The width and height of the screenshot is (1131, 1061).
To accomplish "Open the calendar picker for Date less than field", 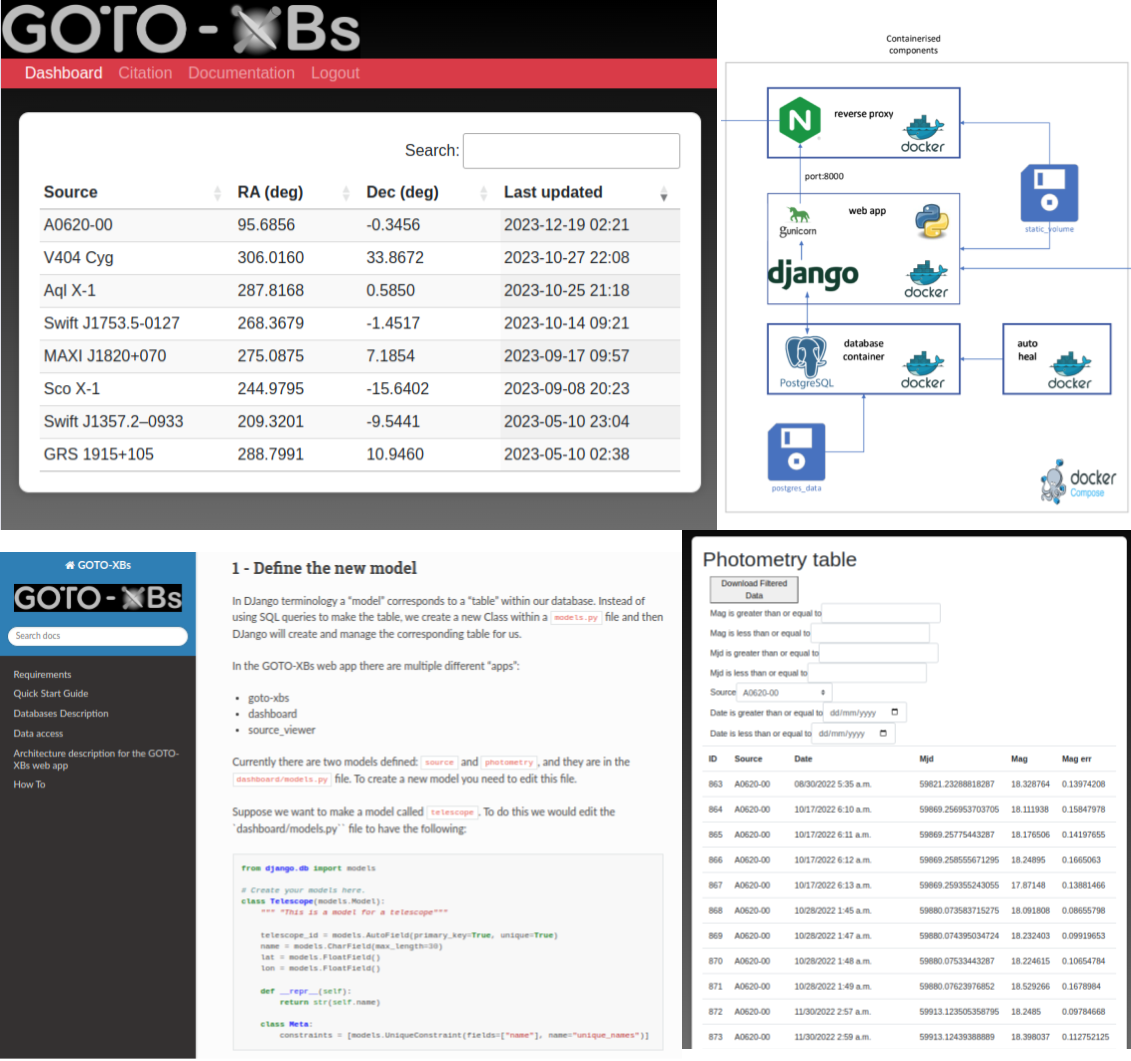I will [x=883, y=734].
